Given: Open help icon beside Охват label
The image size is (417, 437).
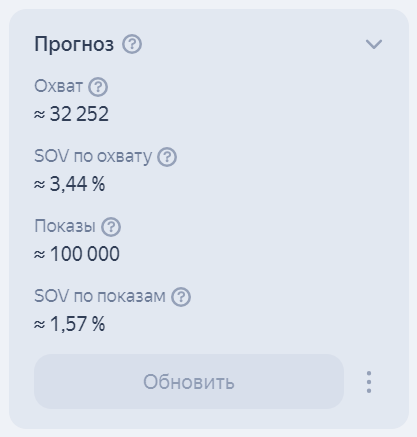Looking at the screenshot, I should (98, 87).
